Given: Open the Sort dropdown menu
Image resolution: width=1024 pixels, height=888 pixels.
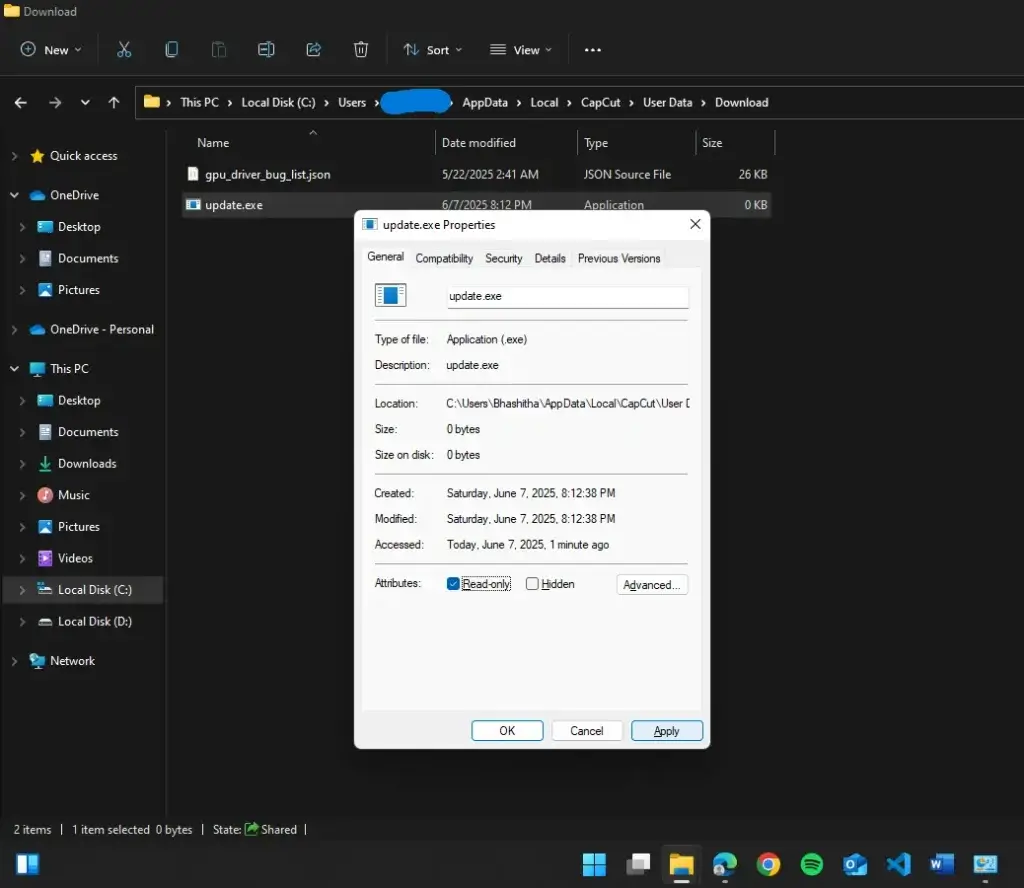Looking at the screenshot, I should [432, 50].
